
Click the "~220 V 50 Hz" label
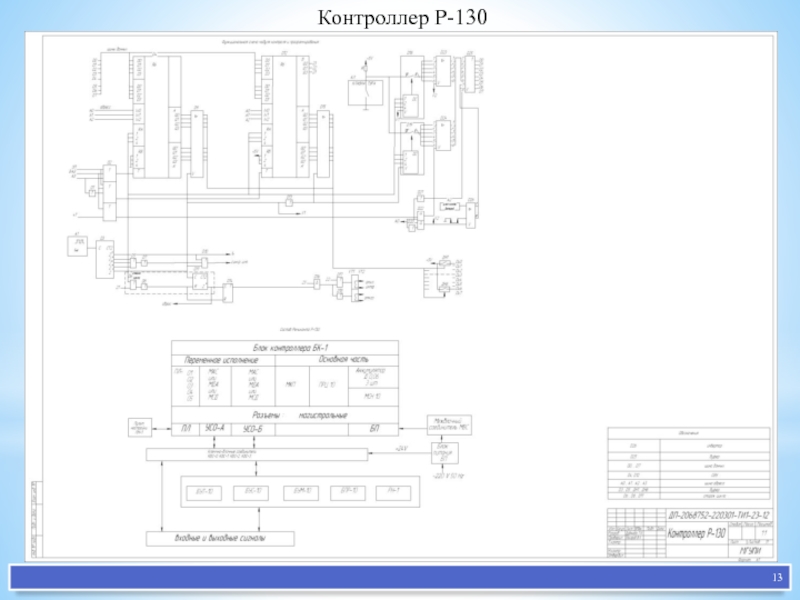tap(448, 476)
